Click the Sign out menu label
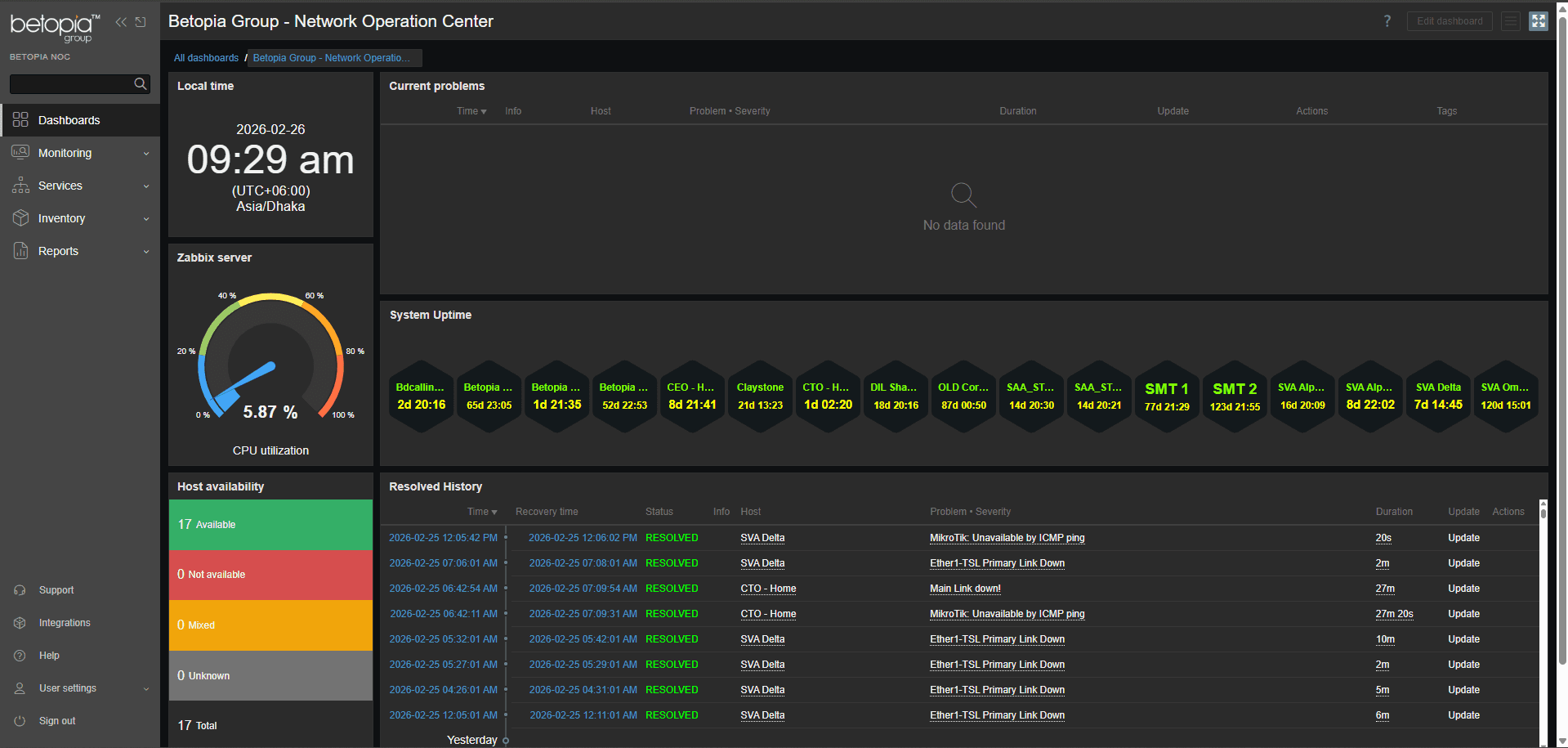The width and height of the screenshot is (1568, 748). pyautogui.click(x=57, y=721)
